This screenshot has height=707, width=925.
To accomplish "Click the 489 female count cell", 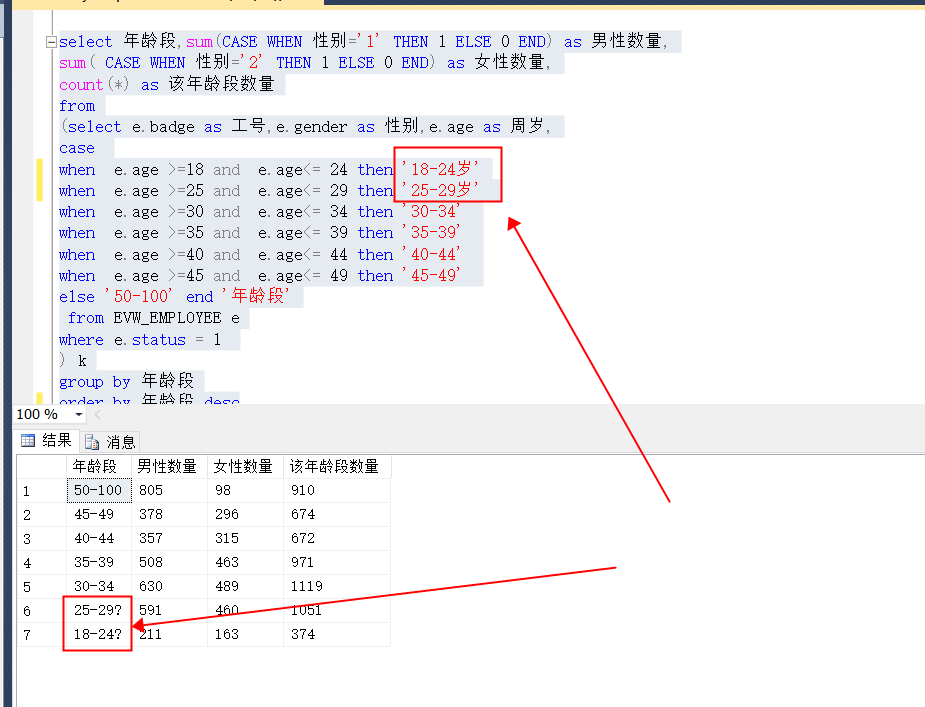I will pyautogui.click(x=245, y=586).
